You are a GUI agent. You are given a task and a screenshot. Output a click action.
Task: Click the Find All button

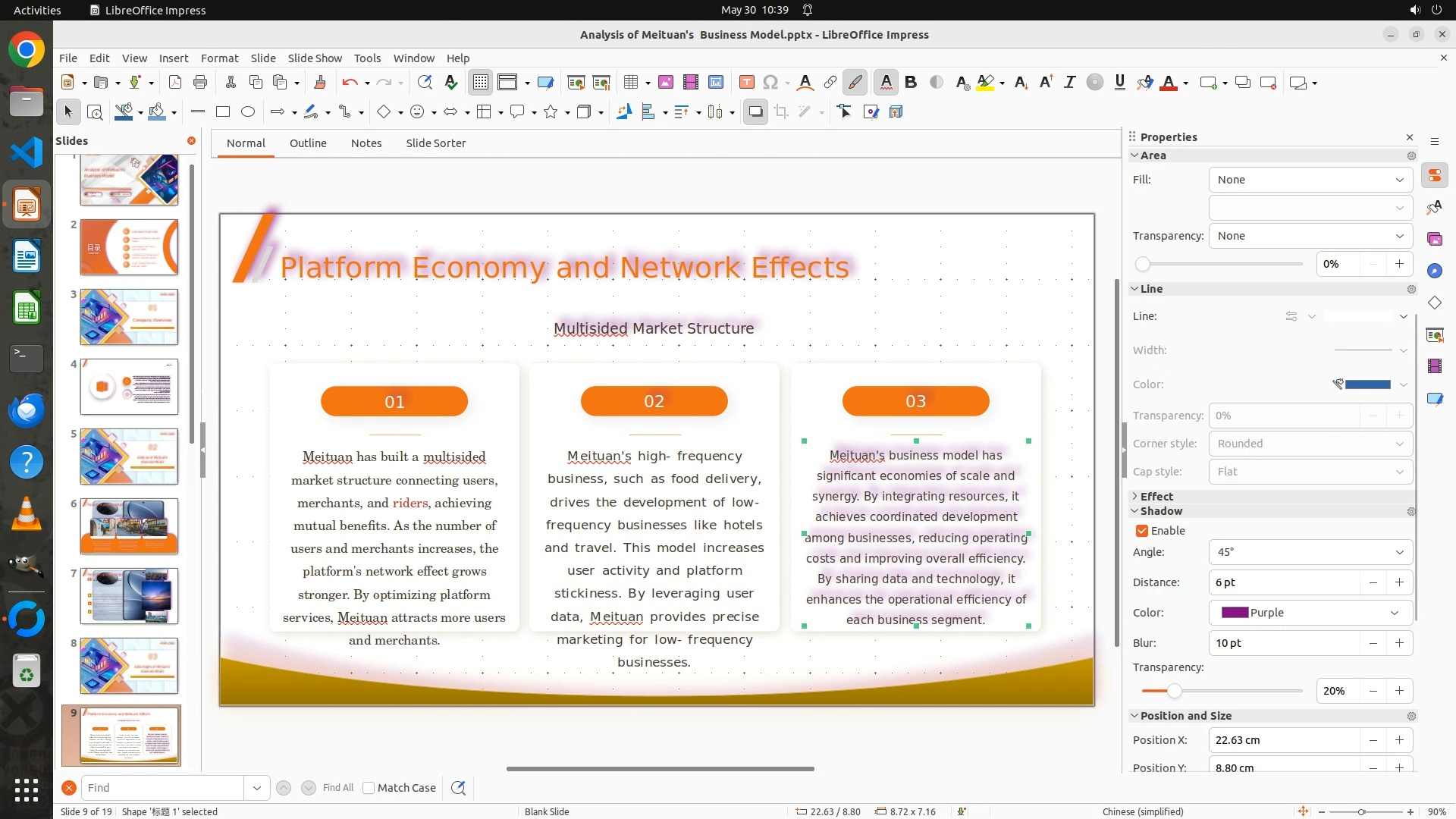pos(337,788)
